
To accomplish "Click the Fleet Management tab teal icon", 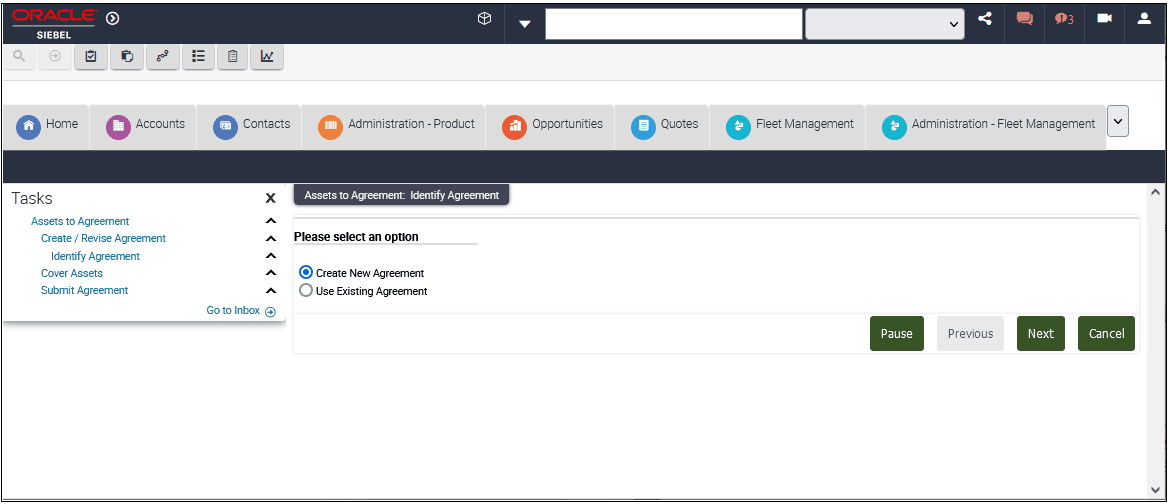I will pyautogui.click(x=738, y=127).
